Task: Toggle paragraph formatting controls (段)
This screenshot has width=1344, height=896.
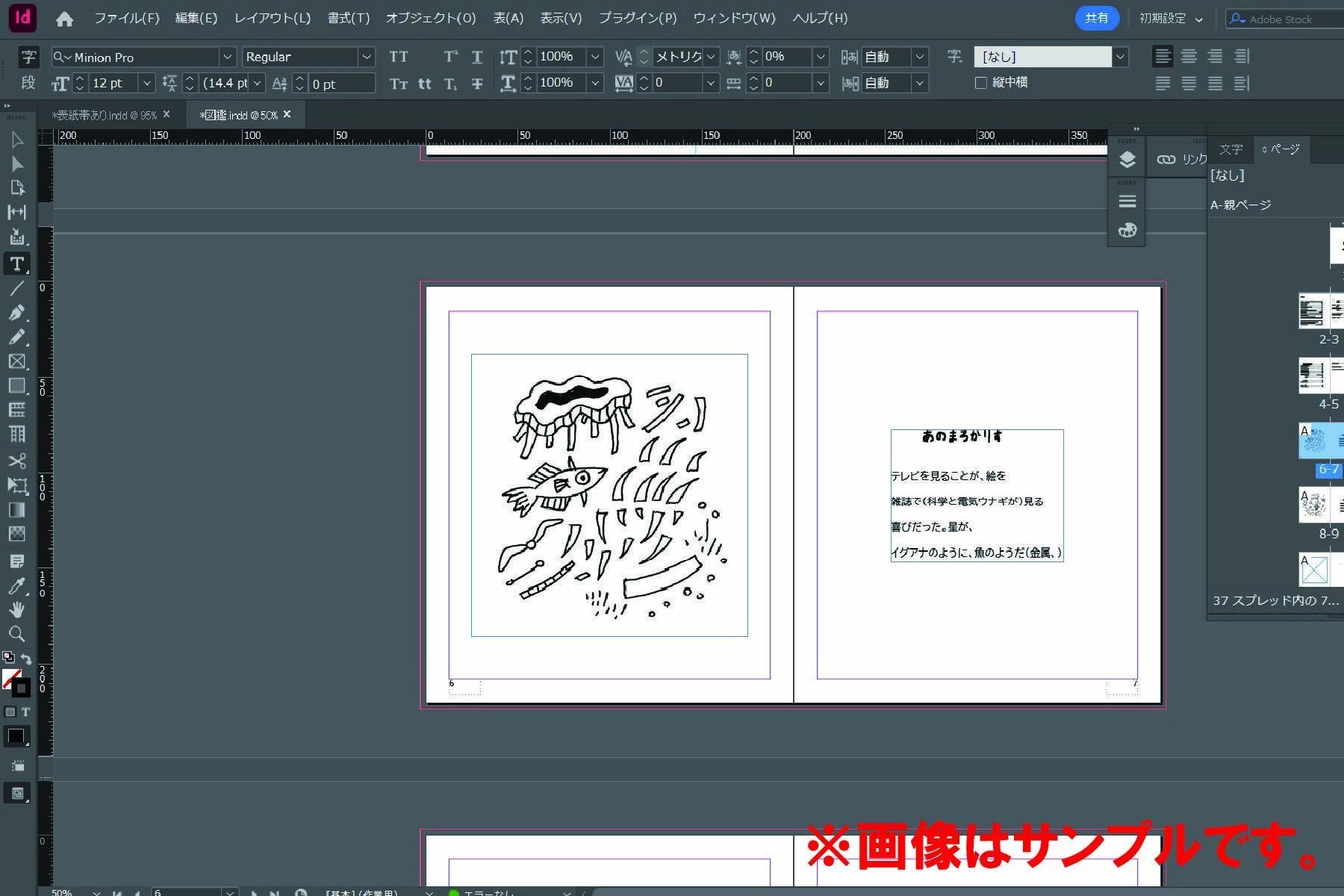Action: pyautogui.click(x=28, y=83)
